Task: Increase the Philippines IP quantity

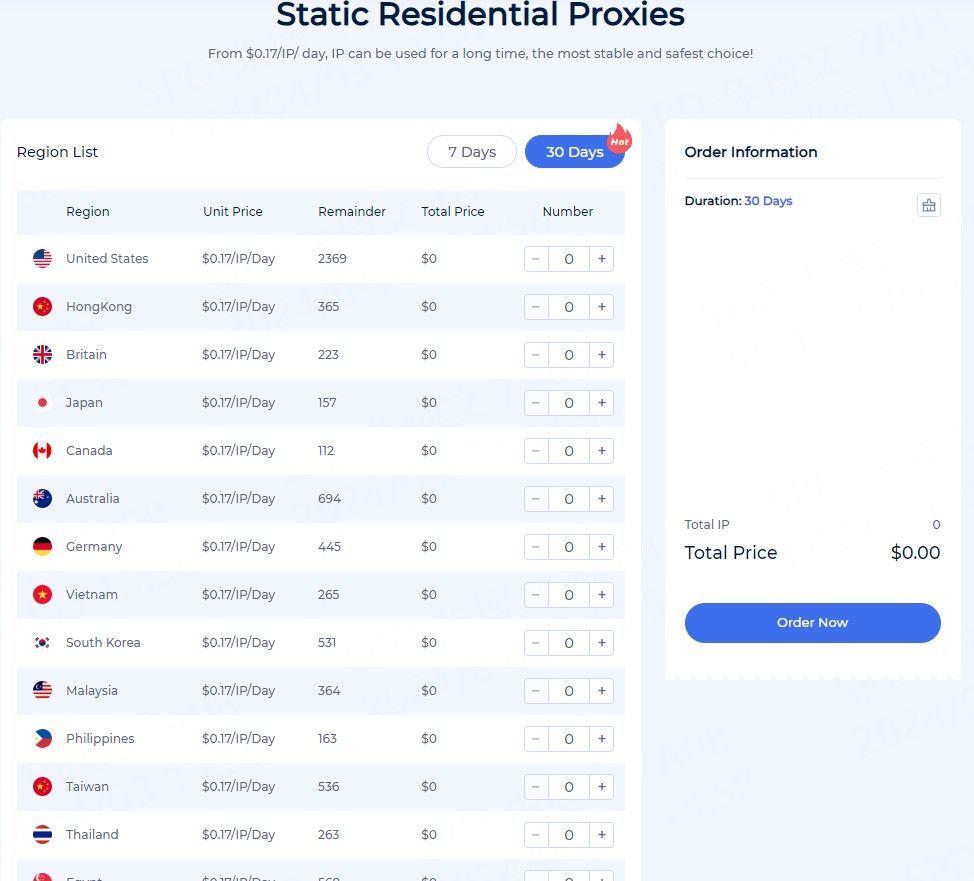Action: pos(602,739)
